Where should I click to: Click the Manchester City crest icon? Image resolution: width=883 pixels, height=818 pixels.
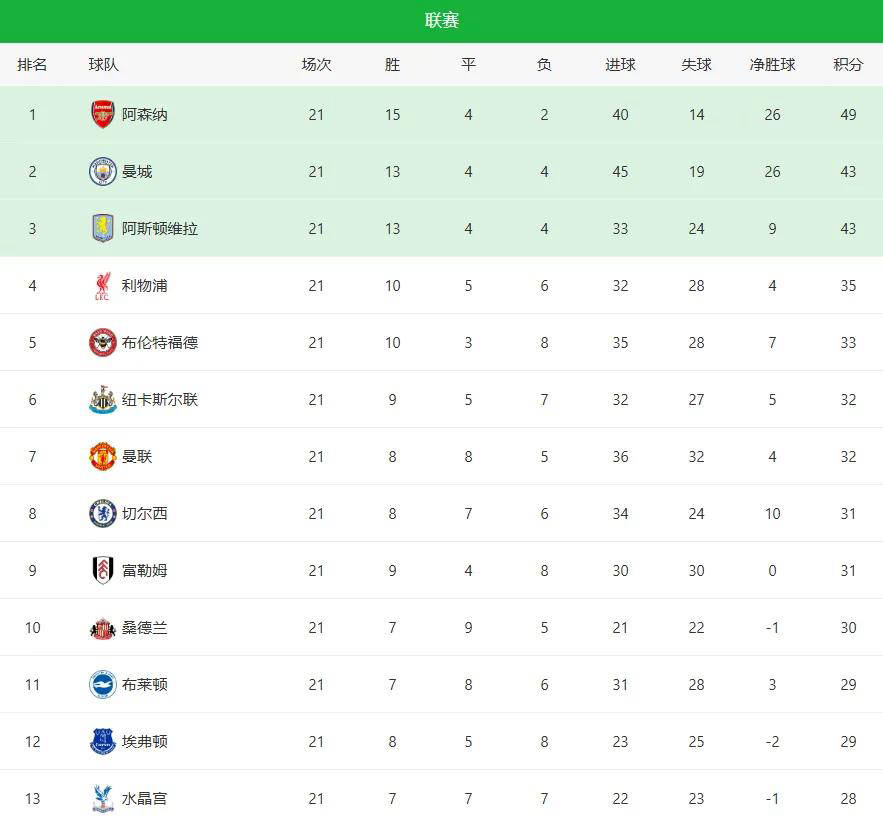click(102, 171)
